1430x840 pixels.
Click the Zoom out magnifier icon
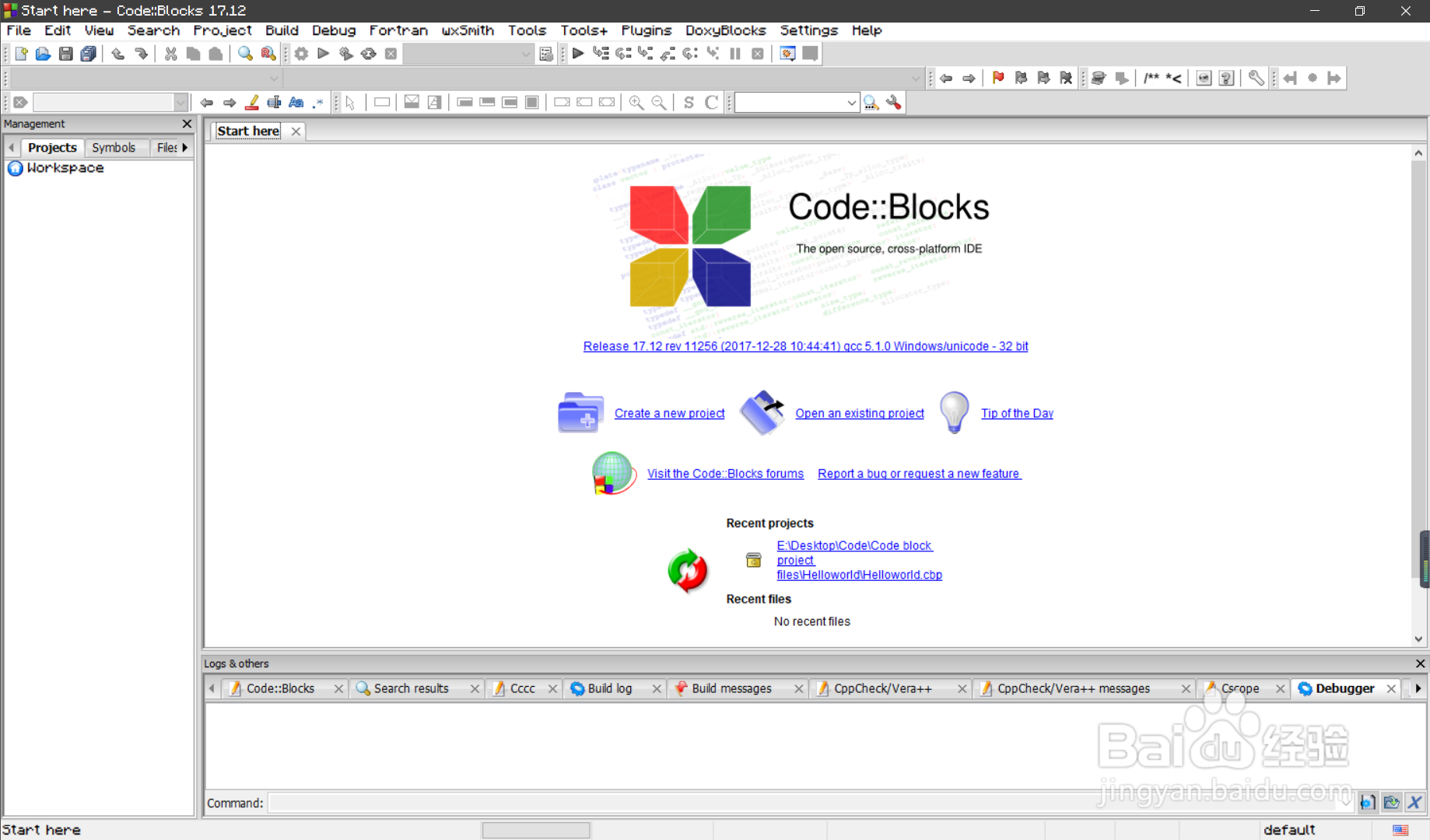(x=659, y=102)
